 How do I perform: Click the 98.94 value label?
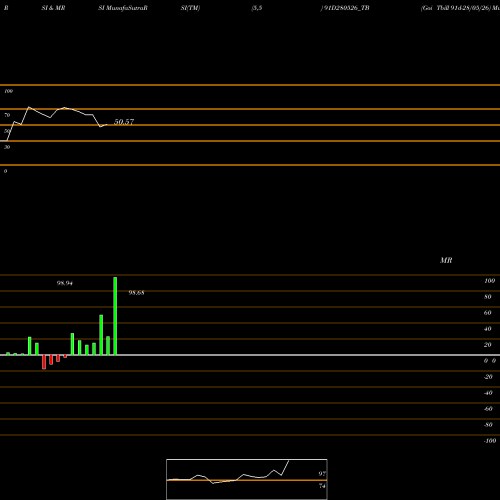pyautogui.click(x=65, y=283)
